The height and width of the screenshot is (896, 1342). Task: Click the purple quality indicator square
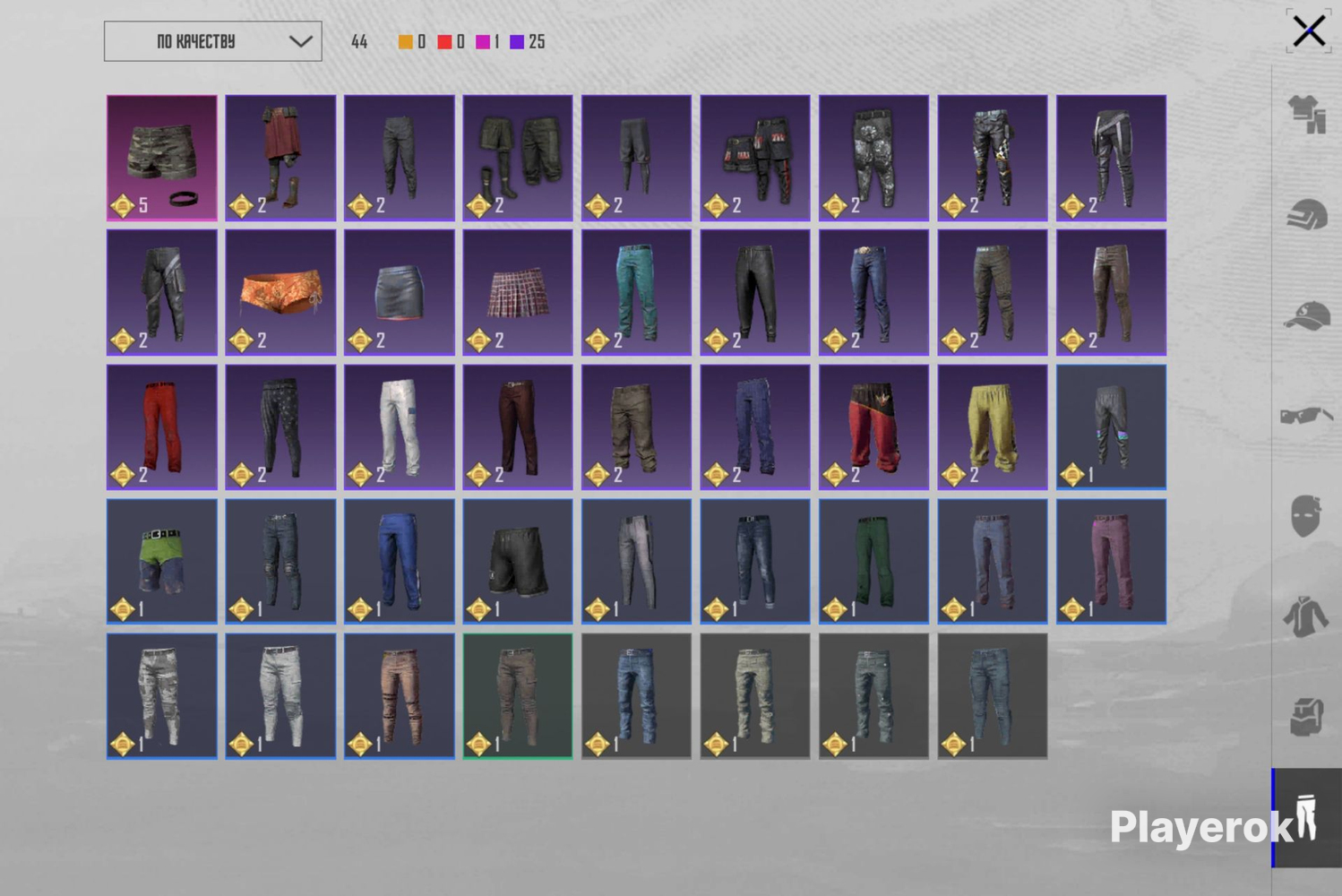517,41
